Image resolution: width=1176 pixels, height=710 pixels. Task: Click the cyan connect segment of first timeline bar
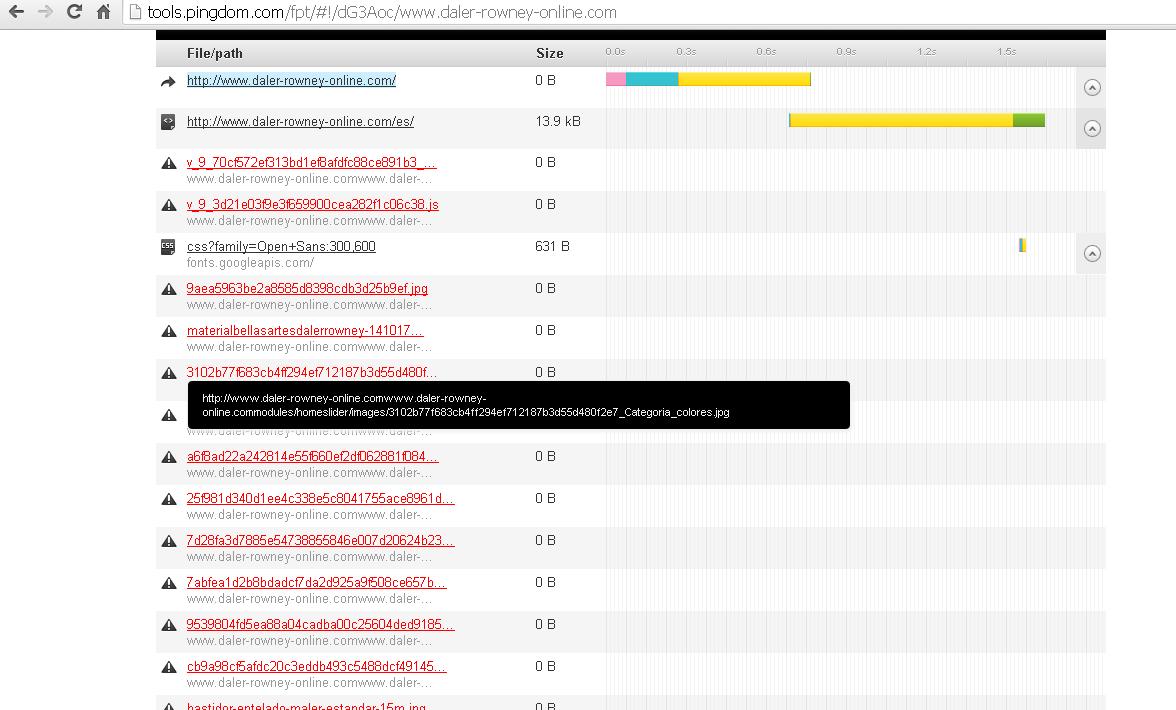tap(652, 79)
